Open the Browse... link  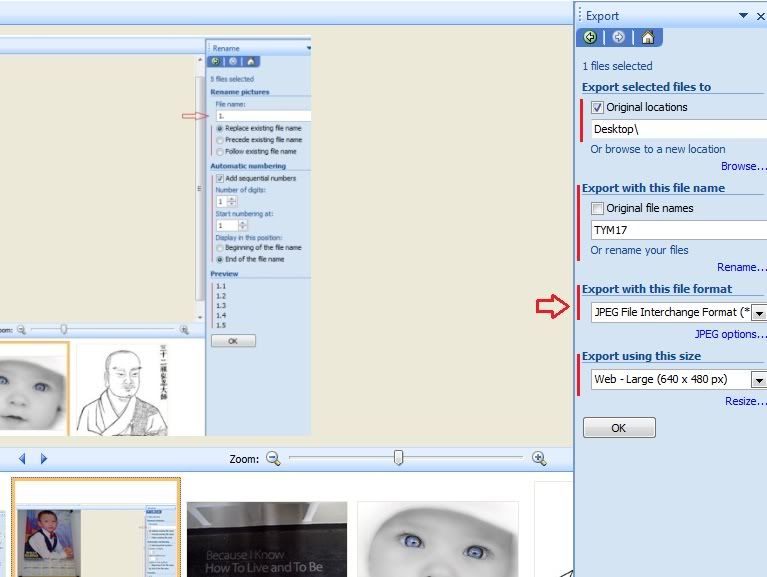click(743, 166)
